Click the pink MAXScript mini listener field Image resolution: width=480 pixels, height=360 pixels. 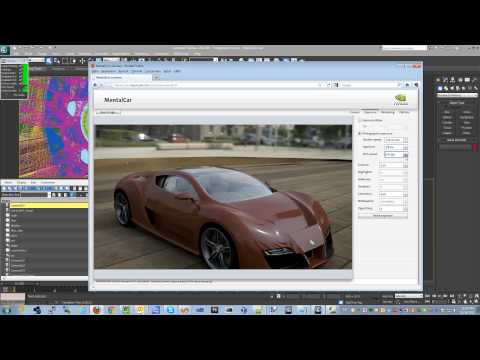13,296
